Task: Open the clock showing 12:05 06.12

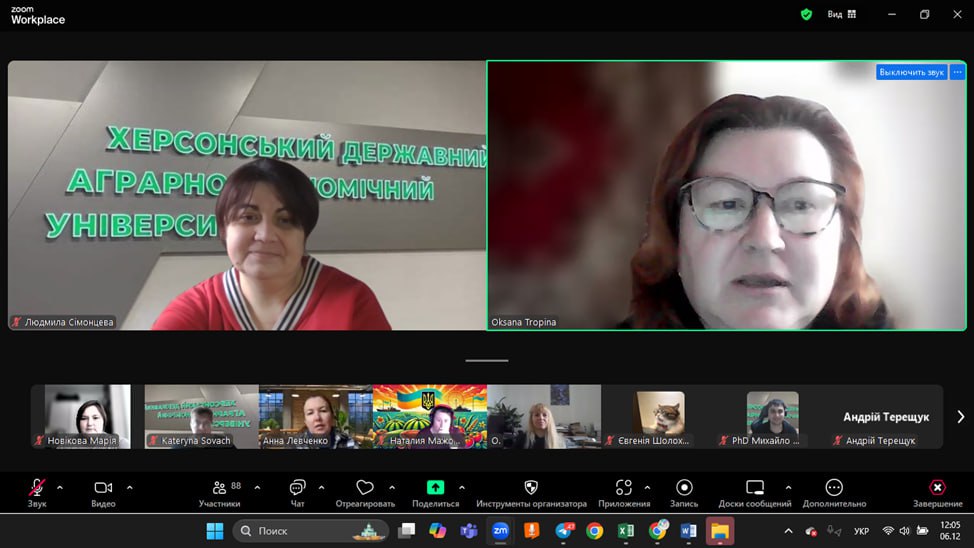Action: [950, 531]
